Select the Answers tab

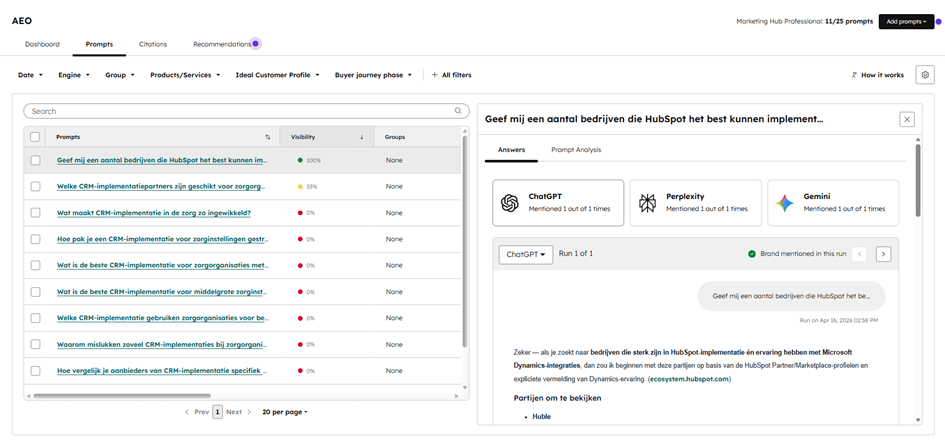512,150
